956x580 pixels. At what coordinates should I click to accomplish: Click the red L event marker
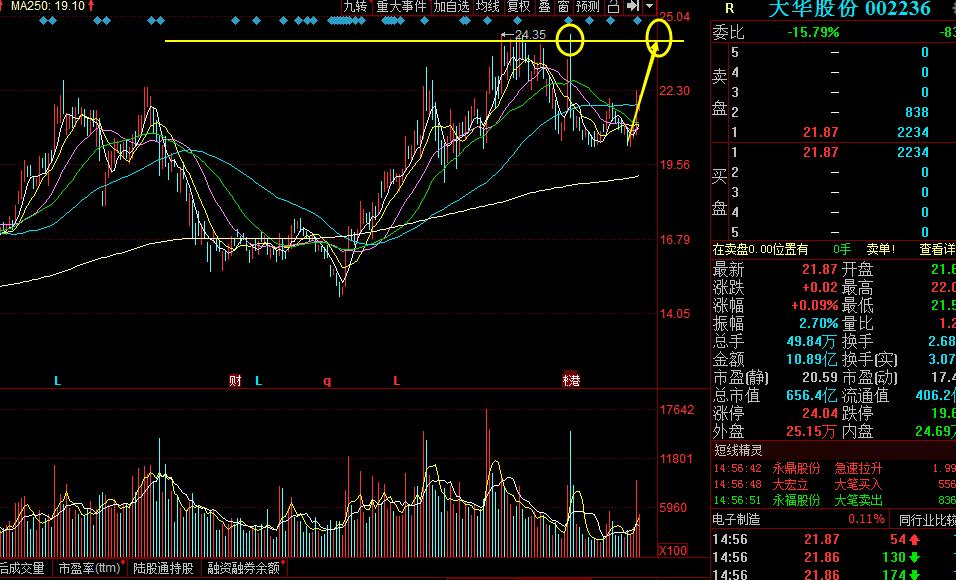pos(396,381)
